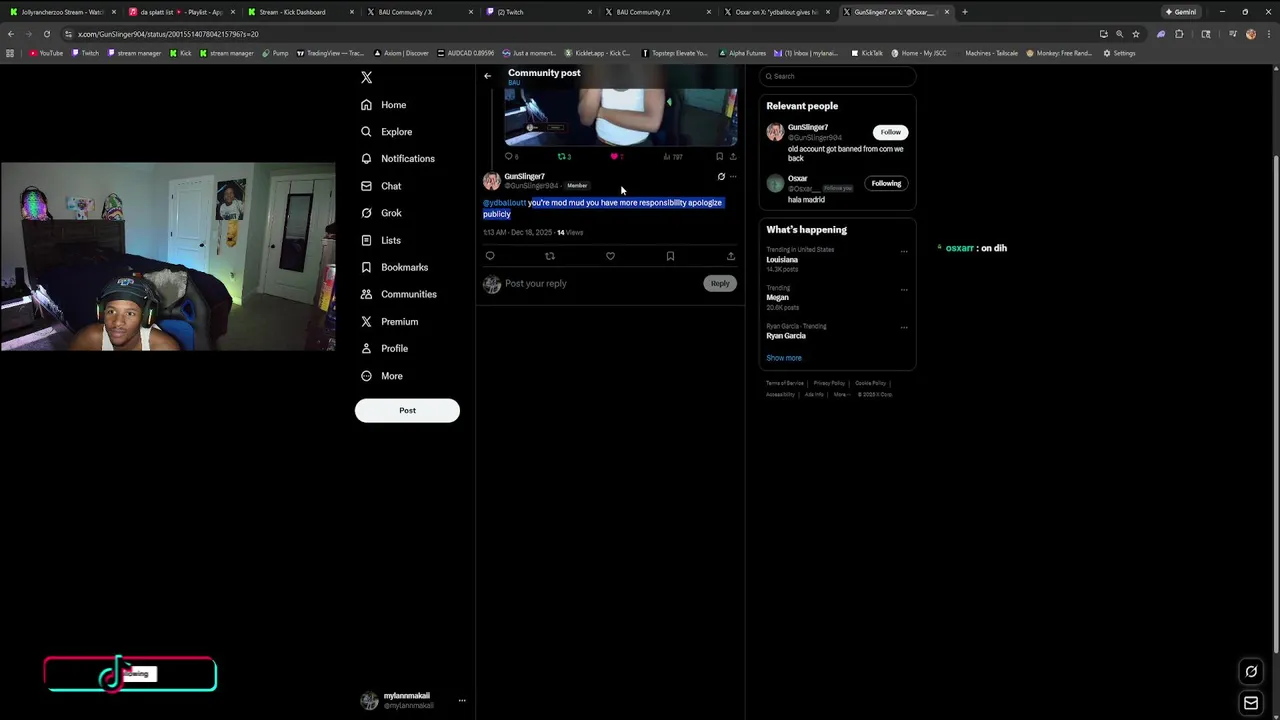Click Show more under What's happening
The height and width of the screenshot is (720, 1280).
[x=784, y=358]
